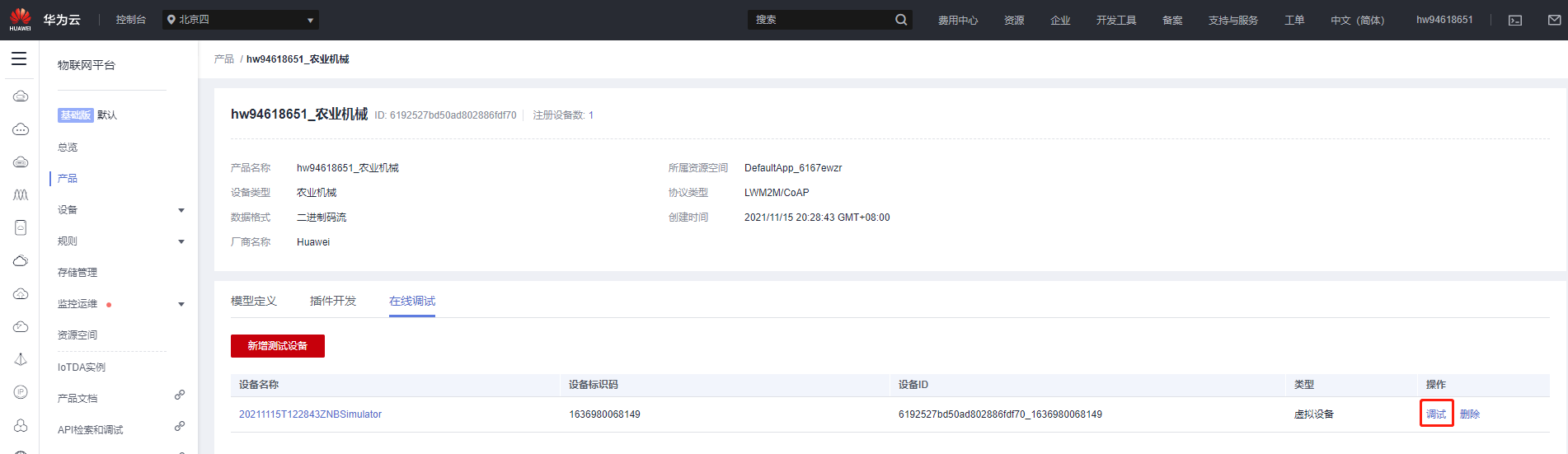Expand the 设备 sidebar menu
This screenshot has width=1568, height=454.
click(x=181, y=210)
